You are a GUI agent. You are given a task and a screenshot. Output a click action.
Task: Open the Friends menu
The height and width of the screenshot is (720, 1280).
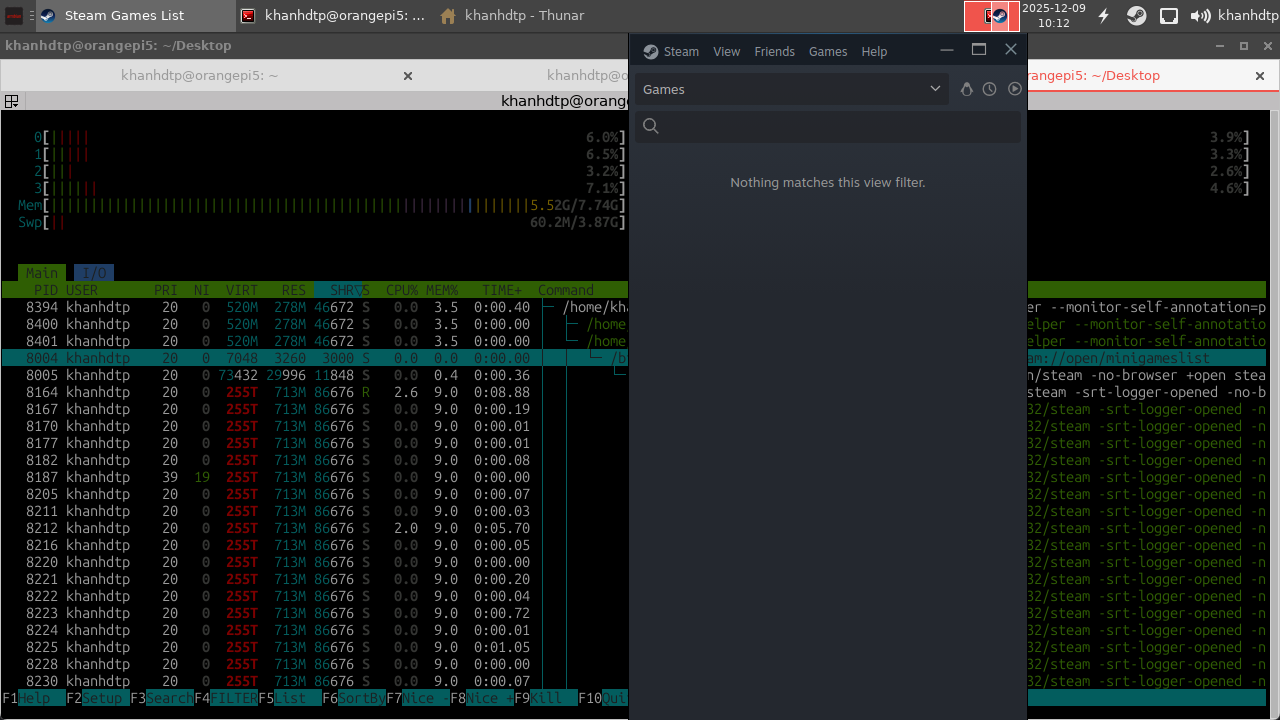pyautogui.click(x=774, y=52)
